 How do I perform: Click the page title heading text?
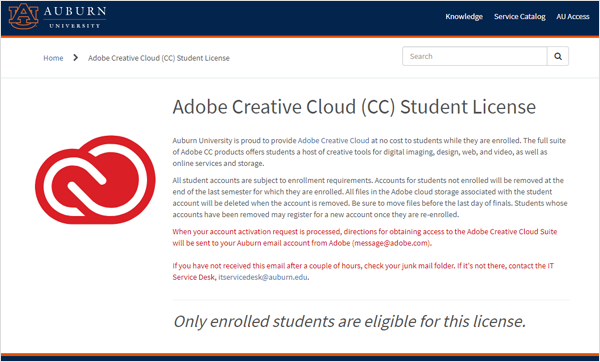tap(354, 107)
